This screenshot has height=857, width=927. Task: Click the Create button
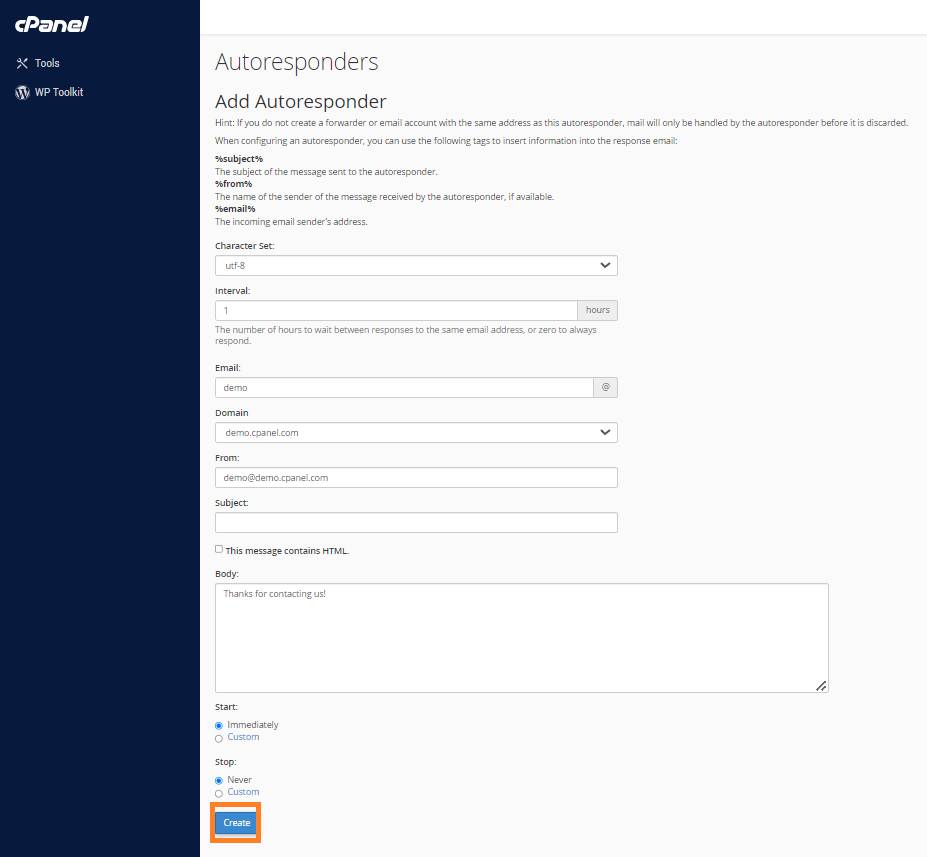coord(236,823)
